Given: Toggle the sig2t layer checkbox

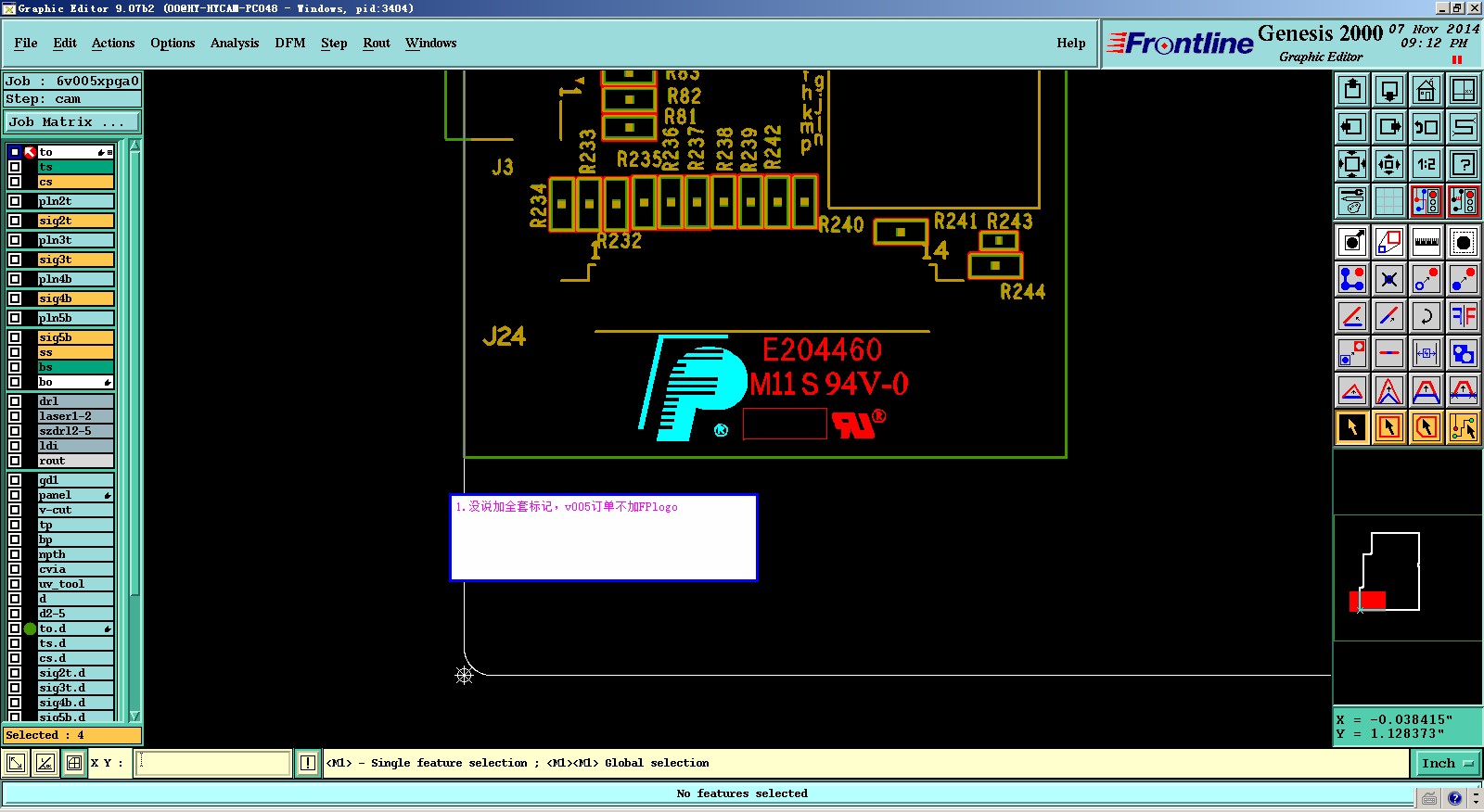Looking at the screenshot, I should pos(15,221).
